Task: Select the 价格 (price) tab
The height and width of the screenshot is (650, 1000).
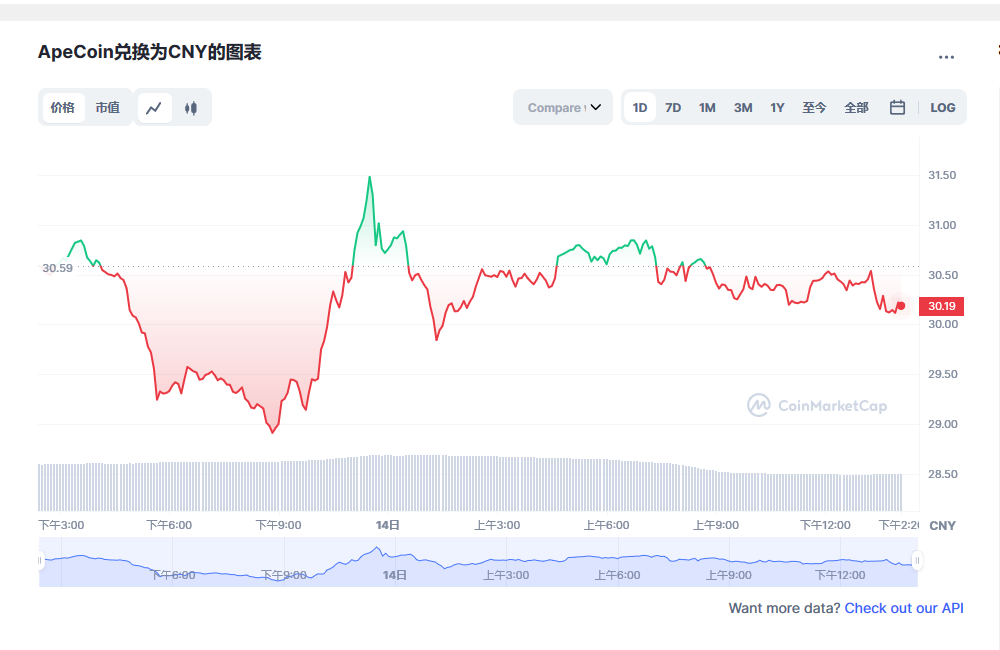Action: (x=63, y=108)
